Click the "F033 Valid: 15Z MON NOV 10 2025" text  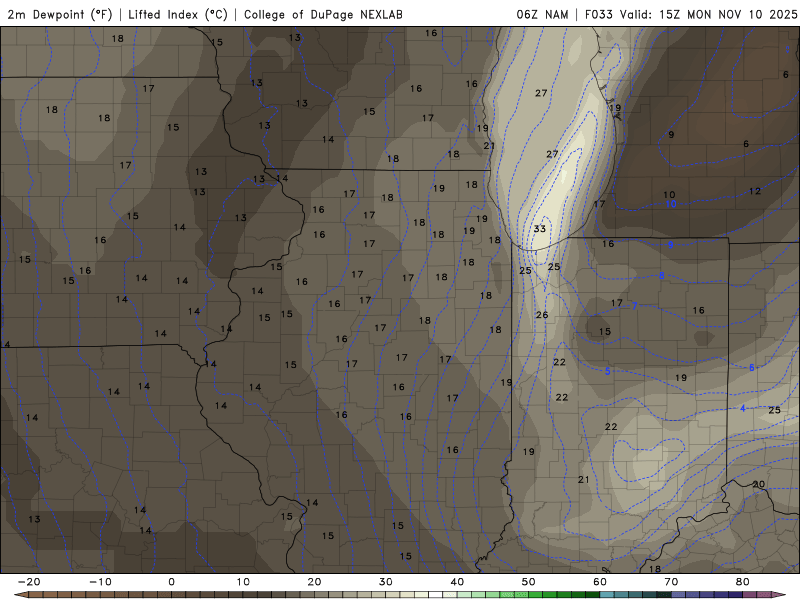point(691,14)
